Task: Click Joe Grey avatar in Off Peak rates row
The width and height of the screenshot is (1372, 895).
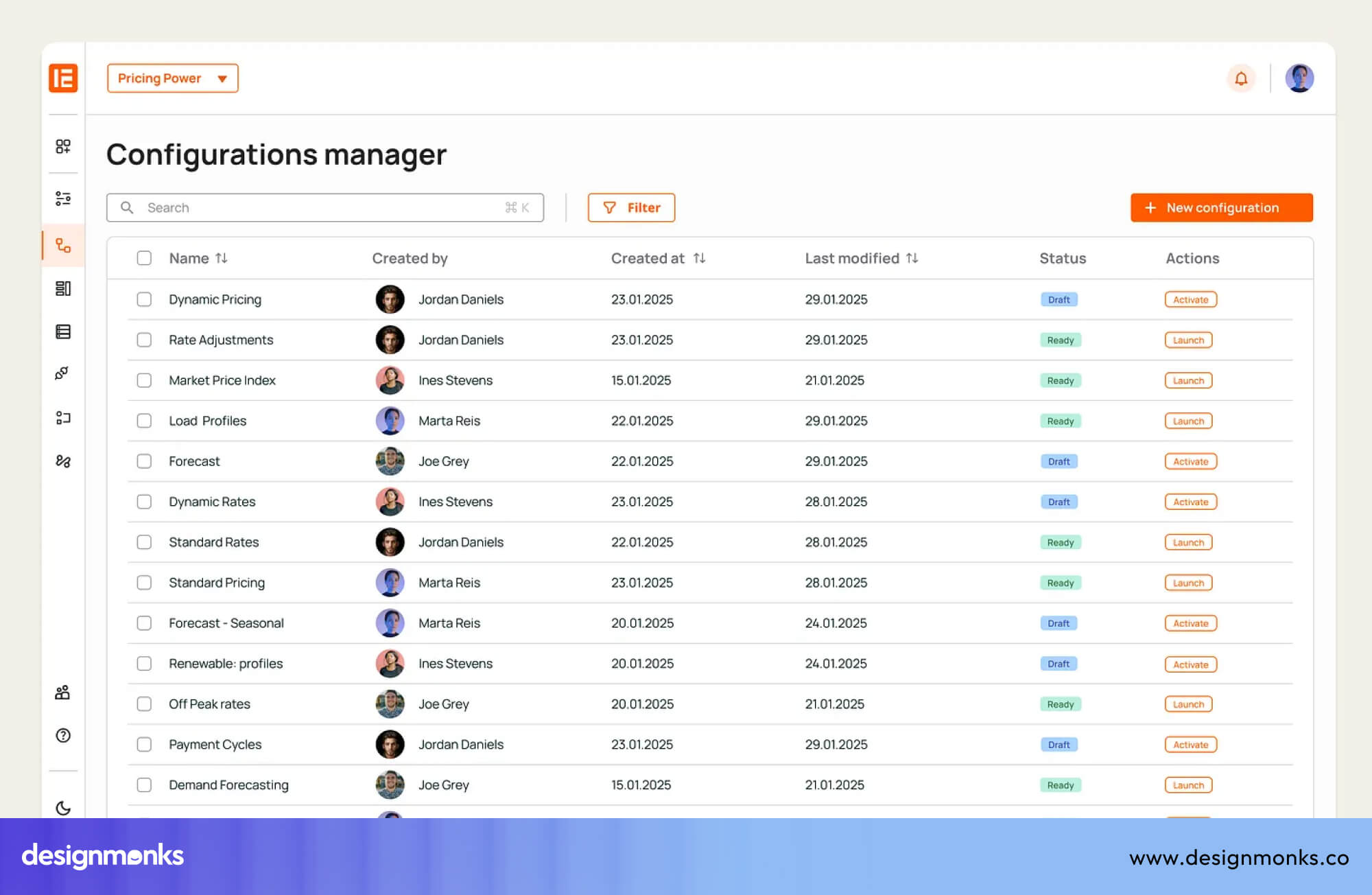Action: 390,704
